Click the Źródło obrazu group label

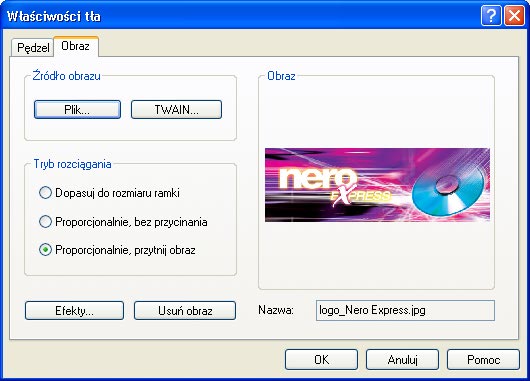pos(67,76)
